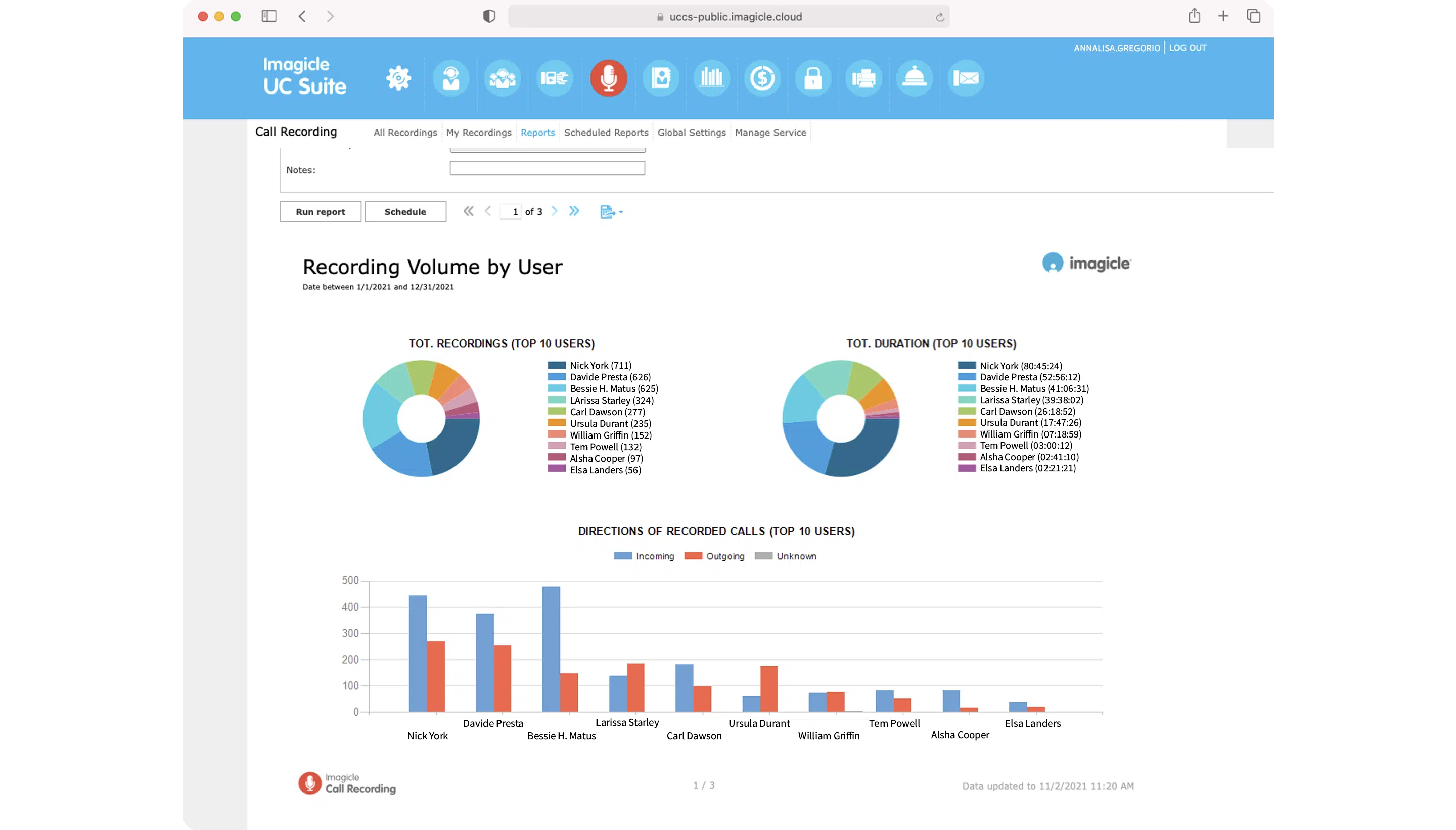Open the headset attendant console icon
The width and height of the screenshot is (1456, 830).
[x=450, y=78]
